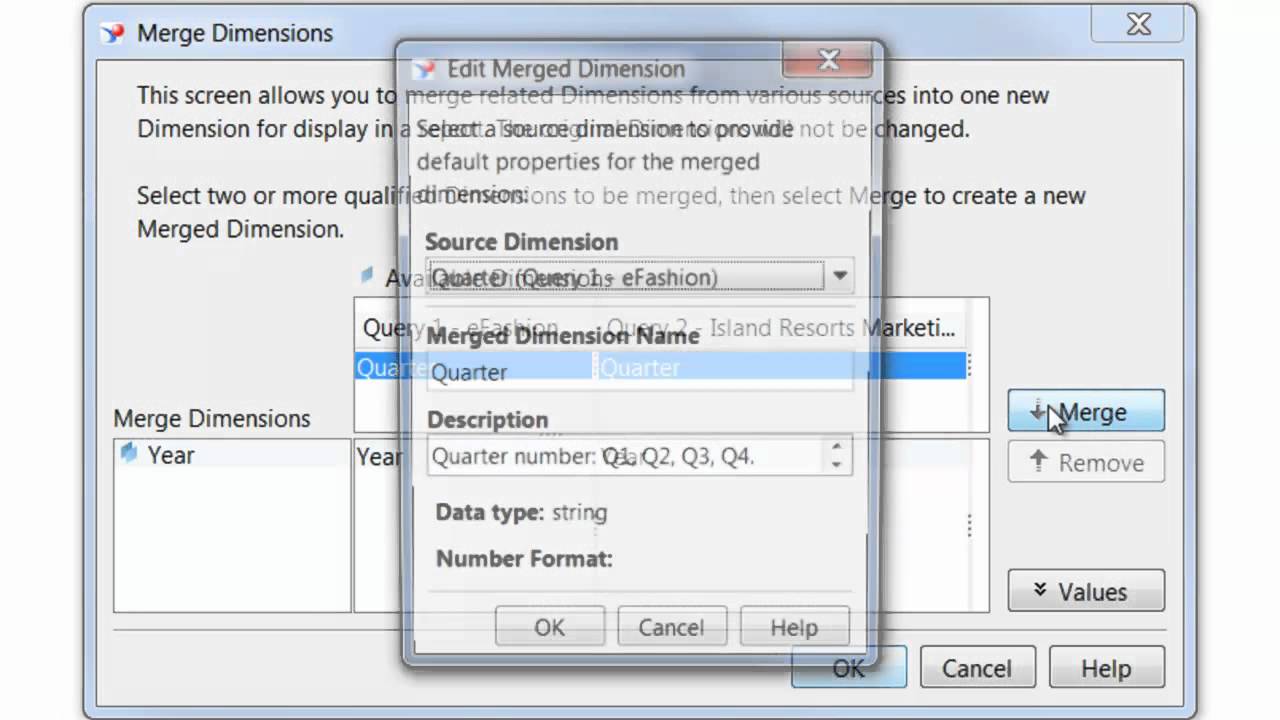The image size is (1280, 720).
Task: Click the Year dimension cube icon
Action: pos(129,453)
